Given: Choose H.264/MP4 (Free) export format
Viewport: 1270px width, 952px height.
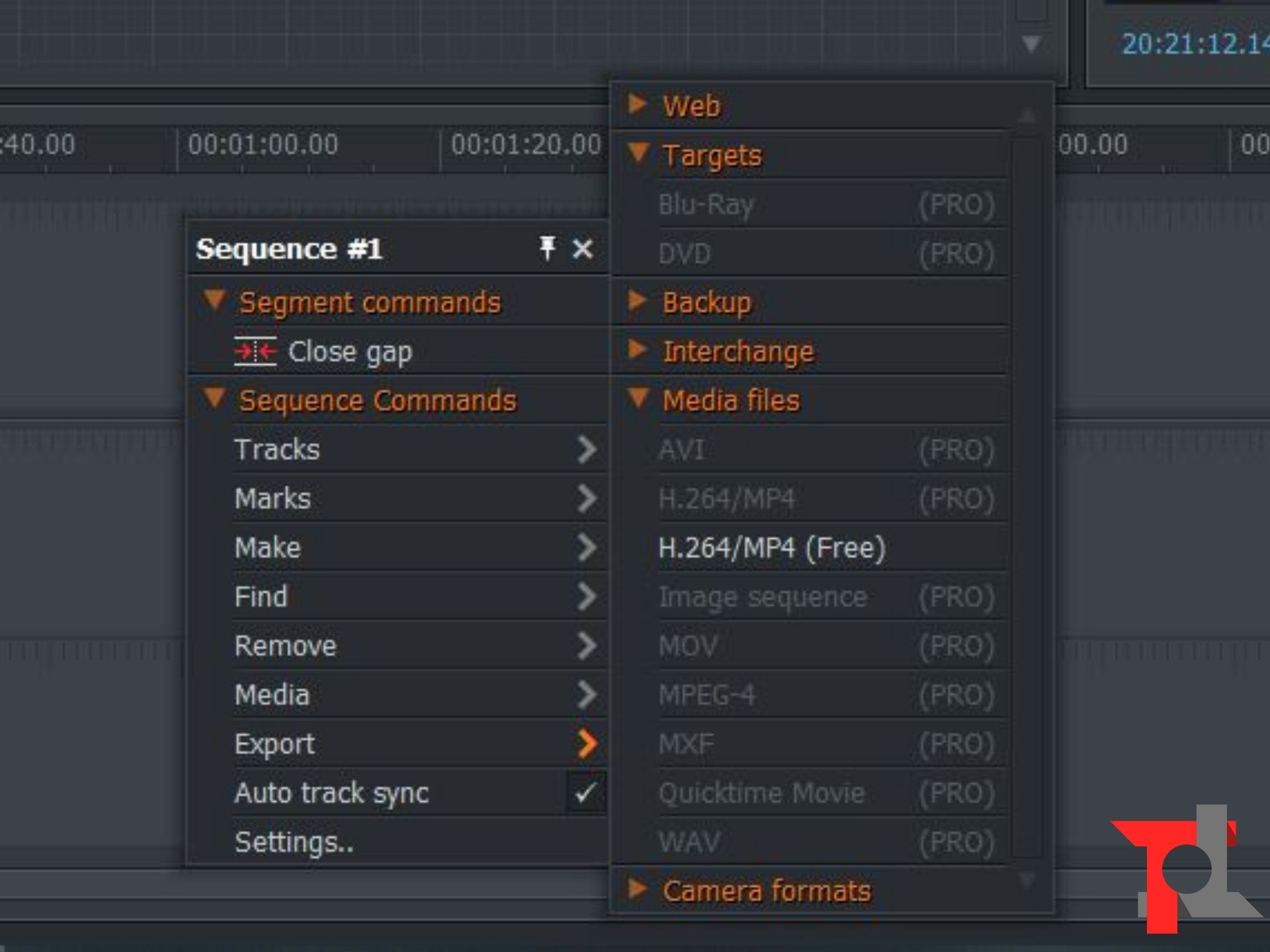Looking at the screenshot, I should click(771, 548).
